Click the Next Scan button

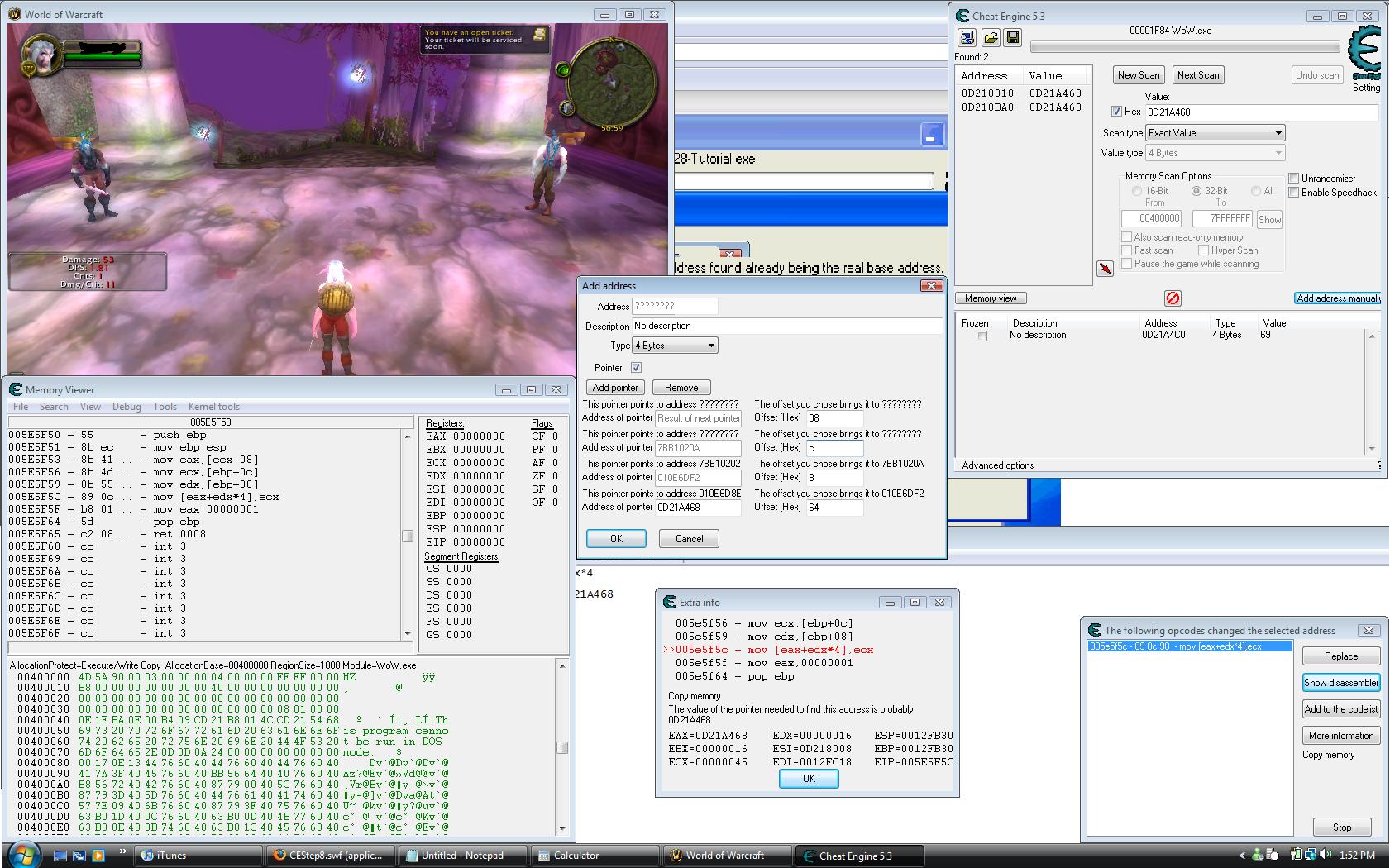tap(1198, 75)
